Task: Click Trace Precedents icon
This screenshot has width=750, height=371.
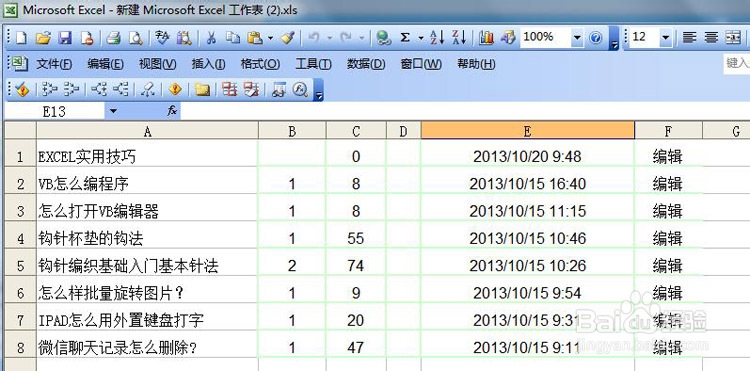Action: (50, 89)
